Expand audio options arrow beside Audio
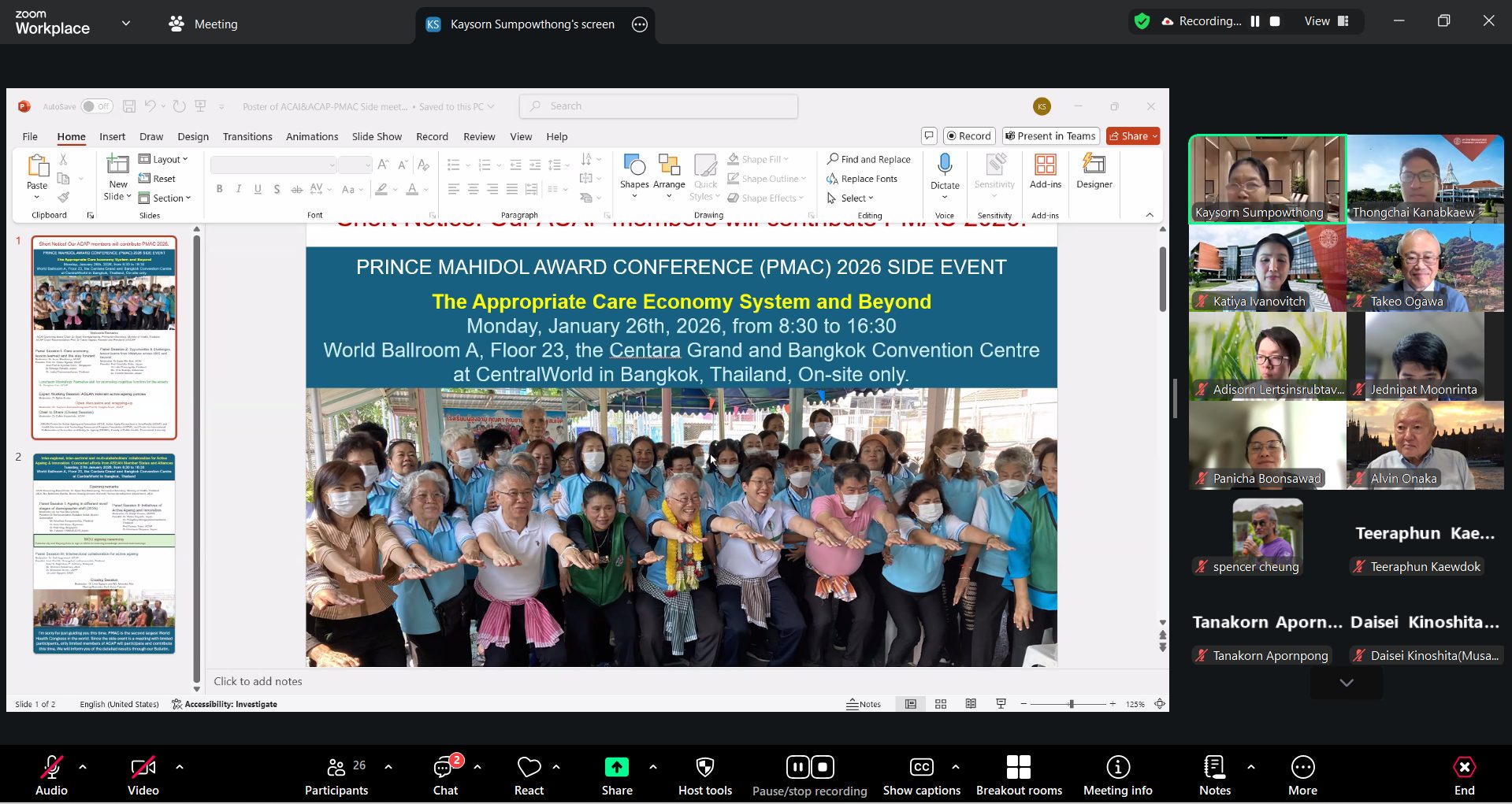Screen dimensions: 1512x804 click(x=83, y=766)
